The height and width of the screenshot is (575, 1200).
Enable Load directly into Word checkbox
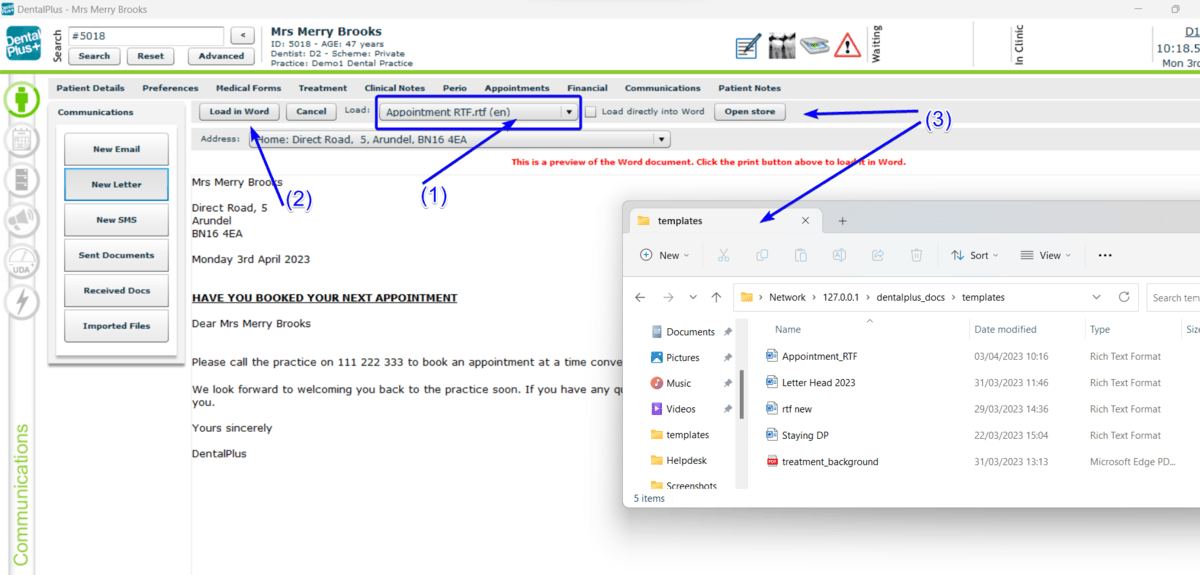(591, 112)
